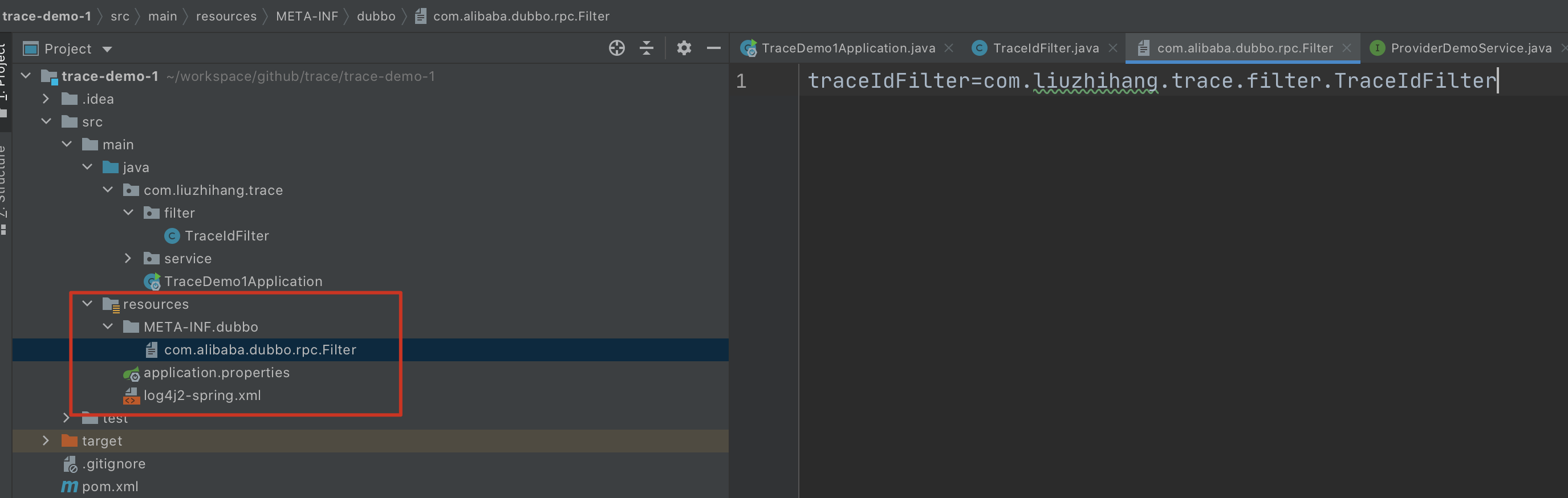Collapse the filter package
The width and height of the screenshot is (1568, 498).
click(x=128, y=213)
